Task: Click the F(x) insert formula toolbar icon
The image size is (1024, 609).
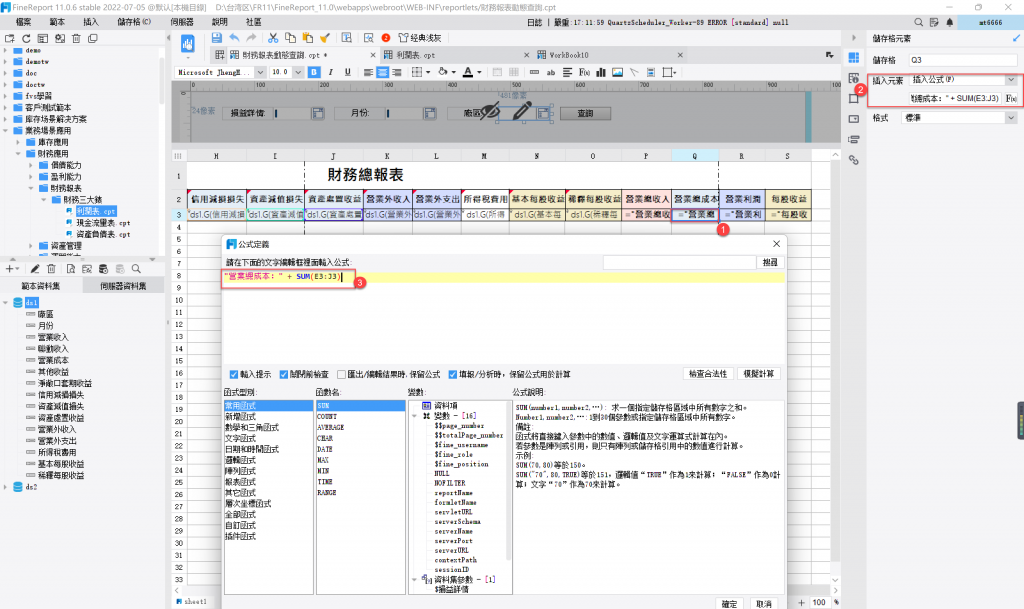Action: (584, 72)
